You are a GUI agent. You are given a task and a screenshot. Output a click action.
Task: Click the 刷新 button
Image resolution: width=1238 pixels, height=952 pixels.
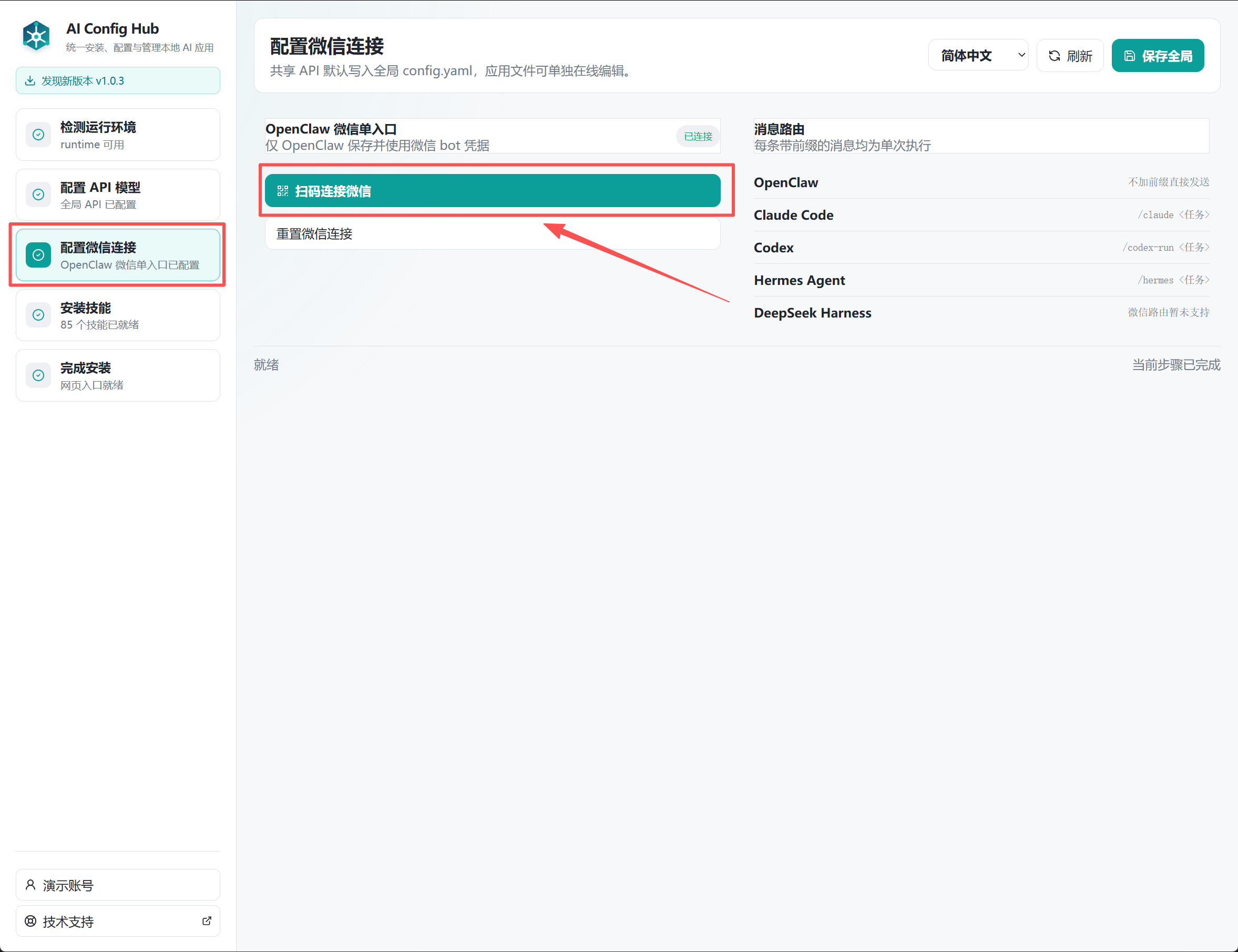point(1070,56)
